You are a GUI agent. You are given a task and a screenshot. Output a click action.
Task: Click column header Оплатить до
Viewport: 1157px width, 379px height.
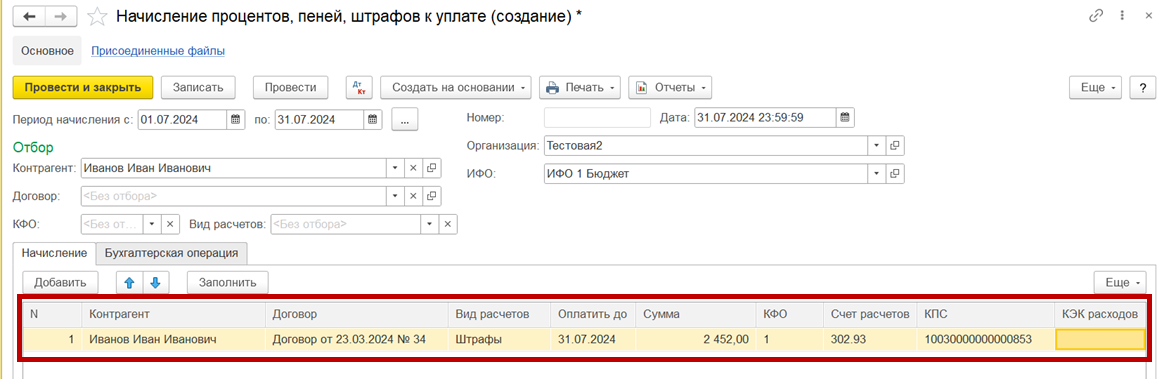pos(593,314)
